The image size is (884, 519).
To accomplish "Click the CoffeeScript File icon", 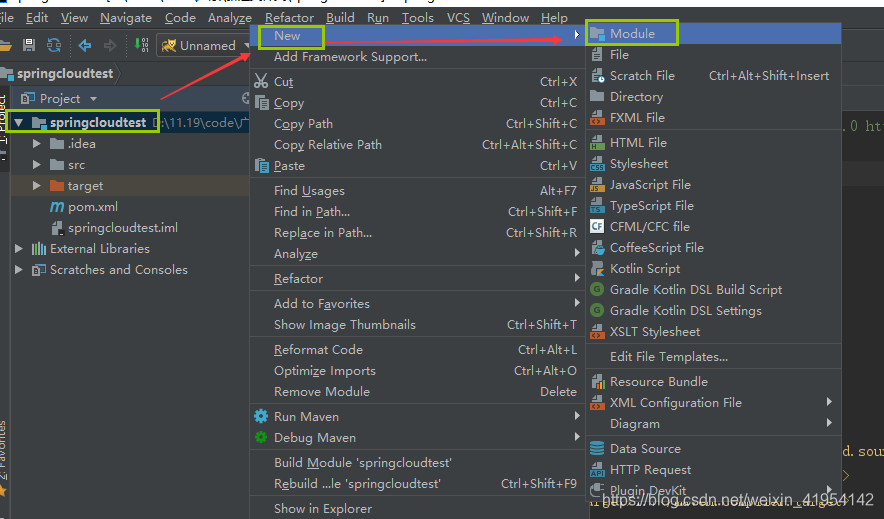I will coord(598,247).
